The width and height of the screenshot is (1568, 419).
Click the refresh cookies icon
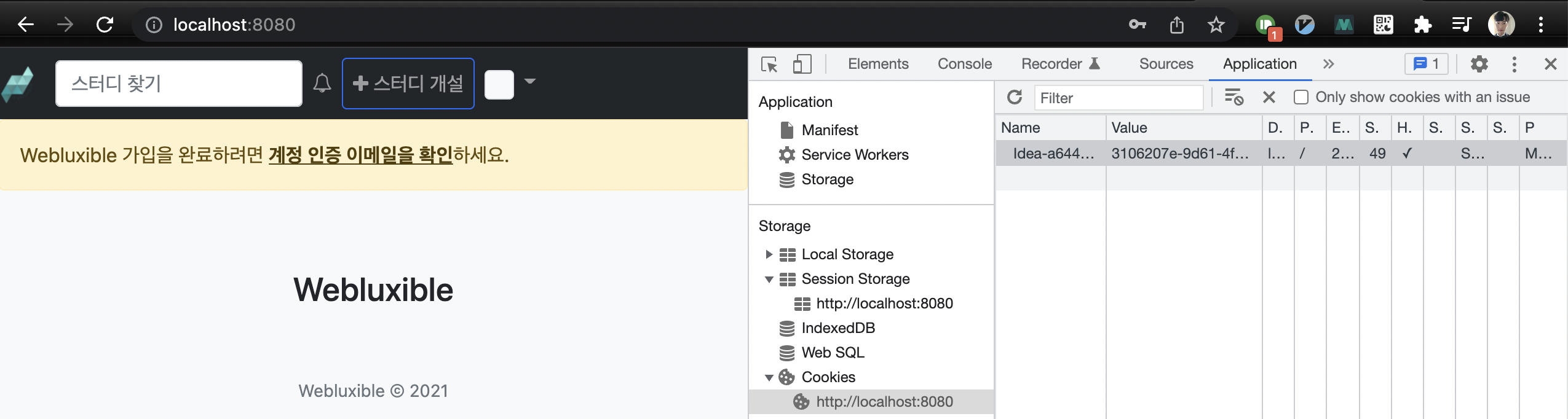[x=1015, y=97]
